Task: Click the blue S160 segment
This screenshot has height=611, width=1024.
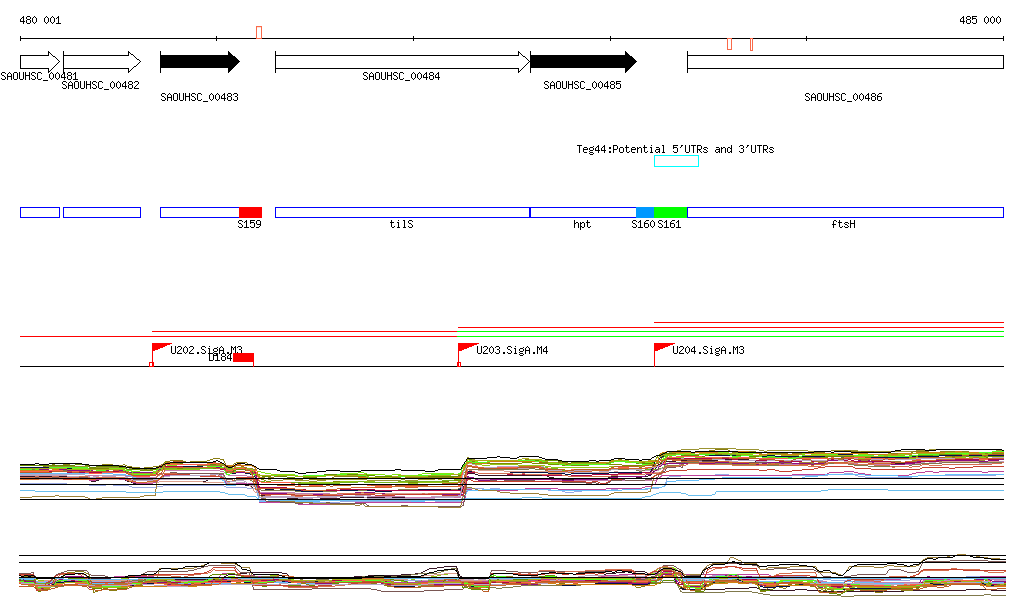Action: [645, 212]
